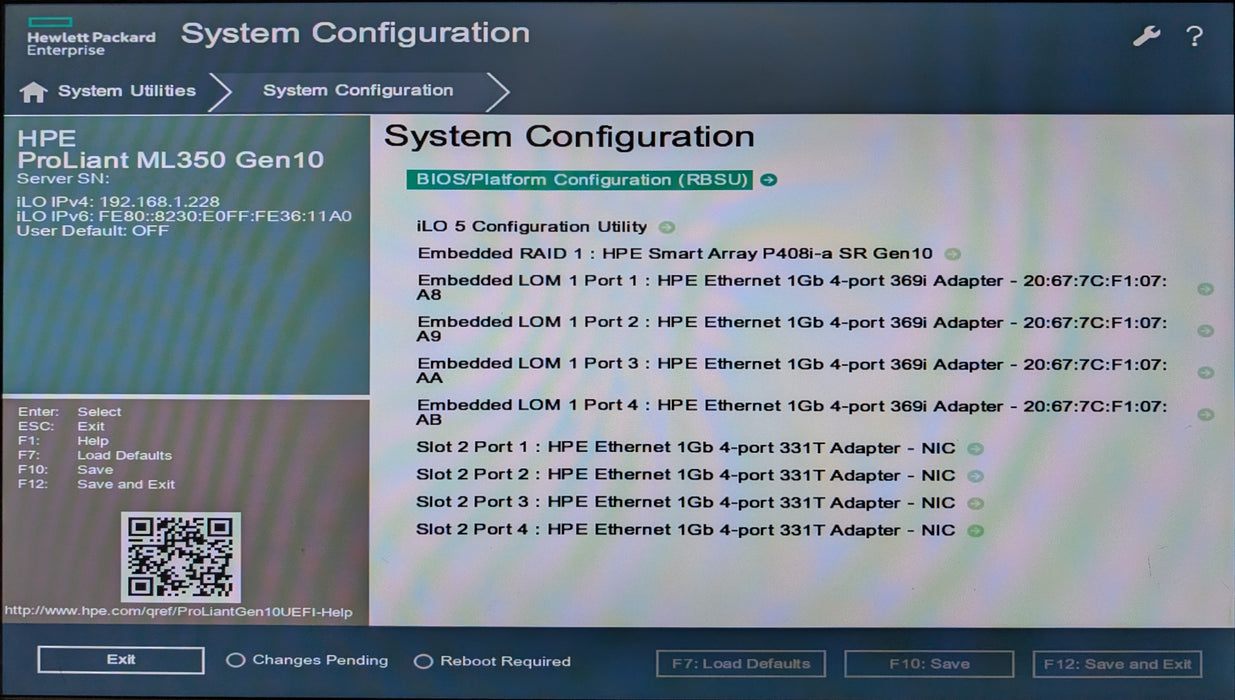The height and width of the screenshot is (700, 1235).
Task: Go home via the house icon
Action: click(x=33, y=91)
